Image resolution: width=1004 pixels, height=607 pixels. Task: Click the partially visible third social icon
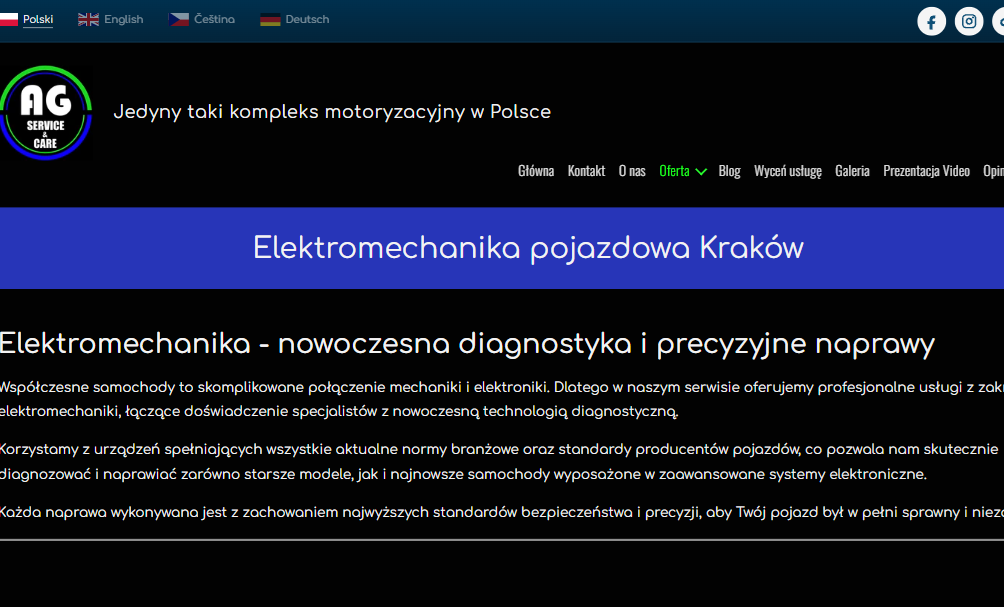(998, 22)
